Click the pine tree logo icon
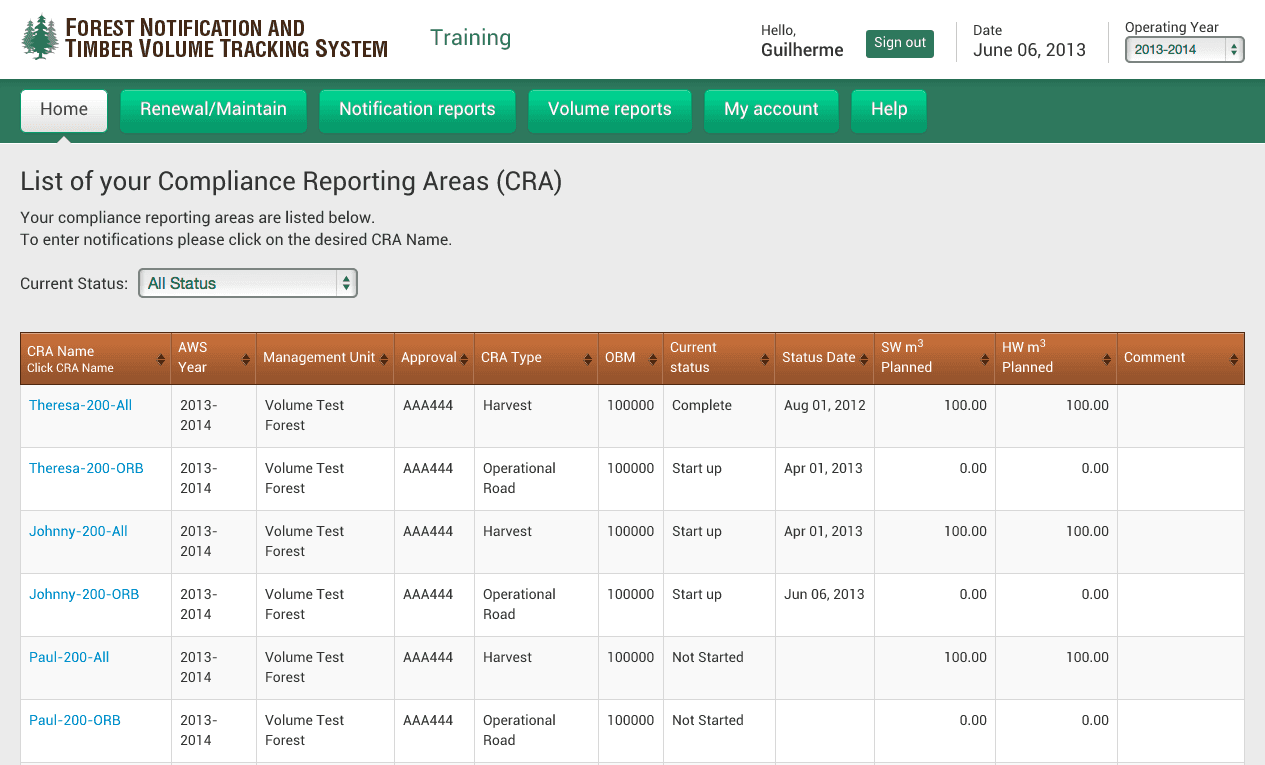Screen dimensions: 1265x765 tap(40, 38)
